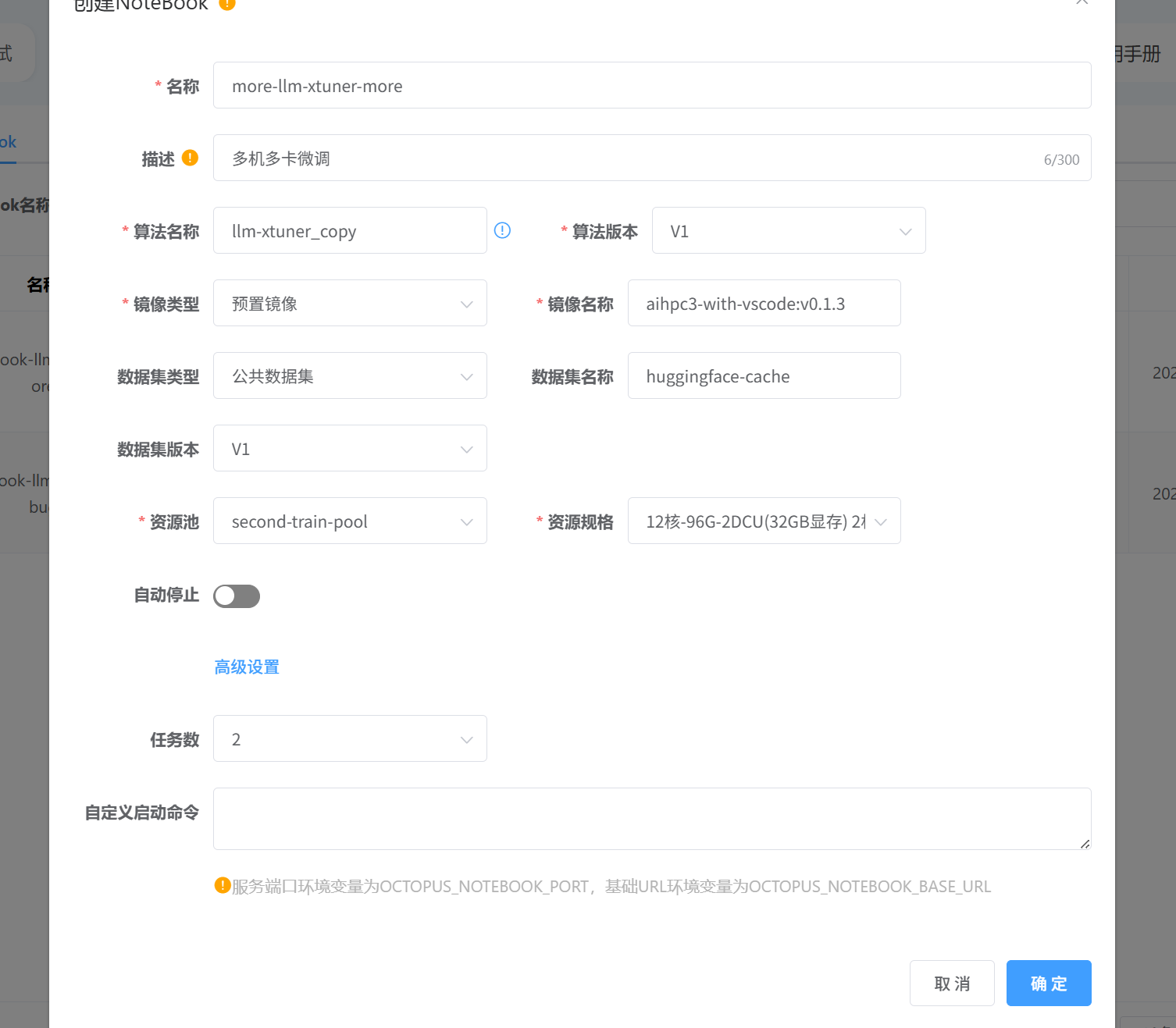Click the 数据集名称 huggingface-cache field
This screenshot has height=1028, width=1176.
coord(764,376)
